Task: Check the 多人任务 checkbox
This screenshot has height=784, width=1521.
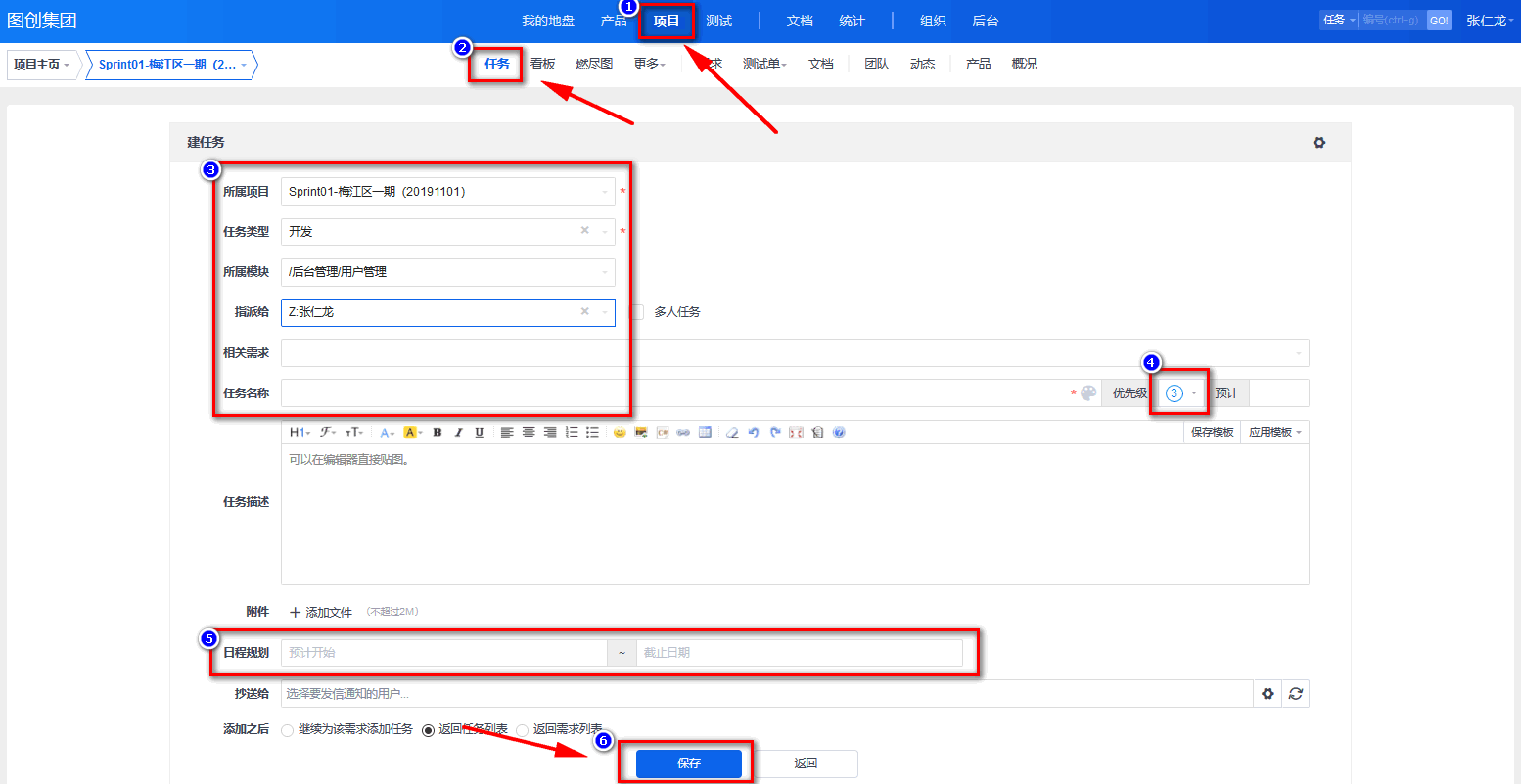Action: (636, 312)
